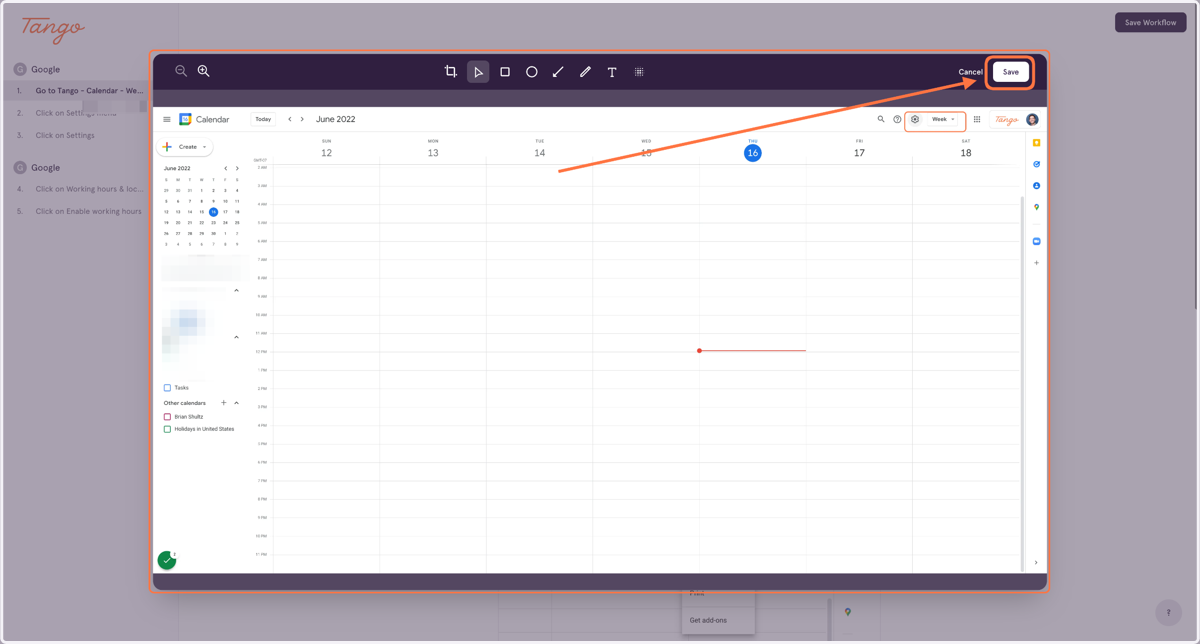1200x644 pixels.
Task: Select the Pencil freehand tool
Action: (585, 72)
